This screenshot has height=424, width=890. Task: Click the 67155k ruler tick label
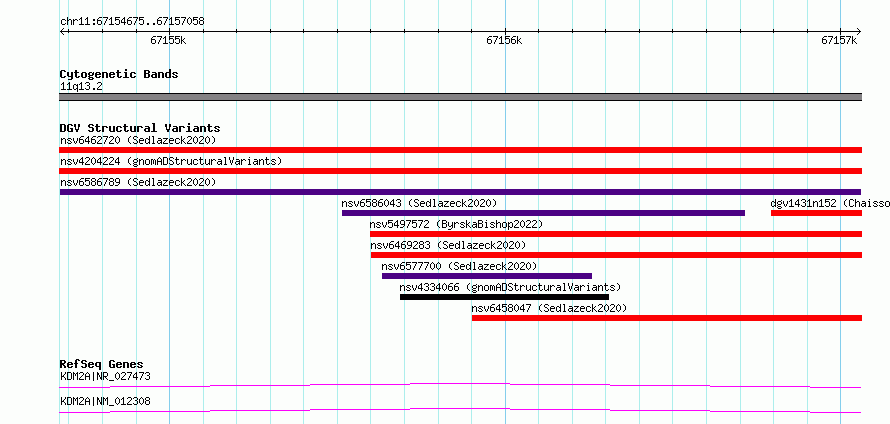[x=168, y=40]
